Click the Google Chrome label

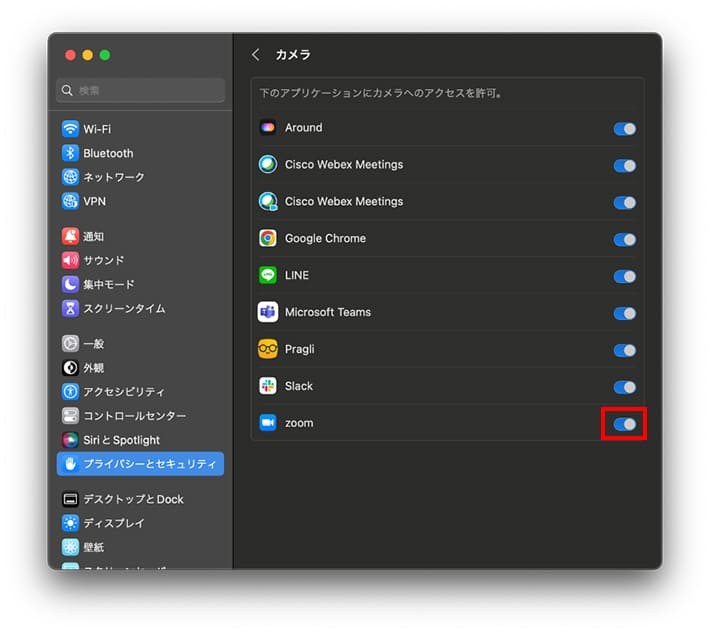[325, 238]
